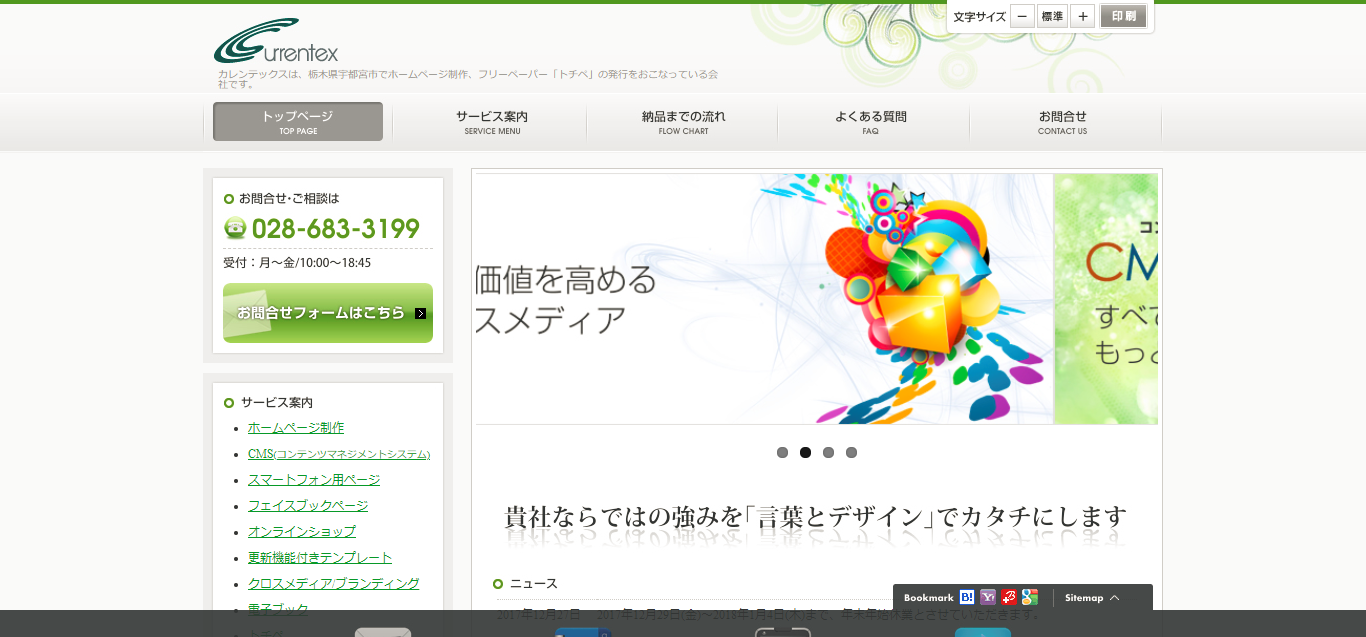Click the お問合せフォームはこちら button
This screenshot has height=637, width=1366.
pyautogui.click(x=328, y=313)
